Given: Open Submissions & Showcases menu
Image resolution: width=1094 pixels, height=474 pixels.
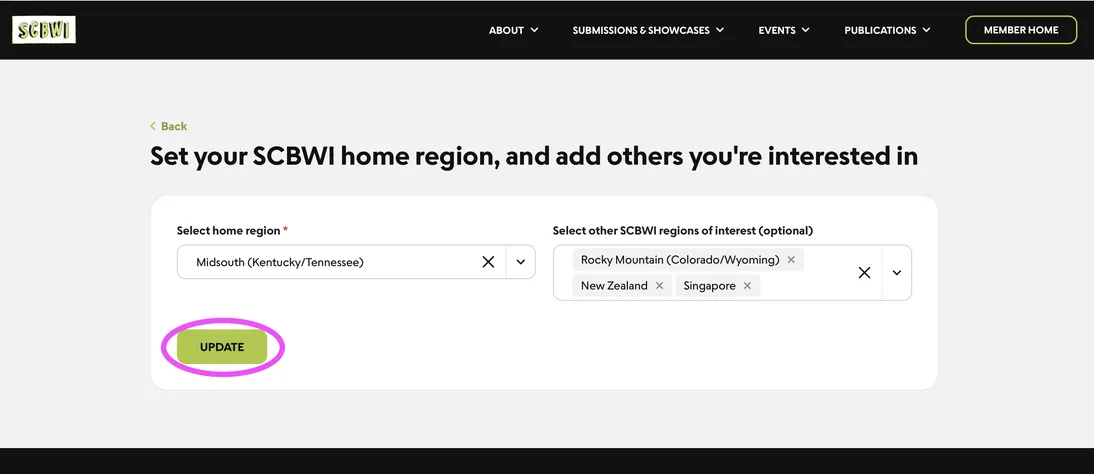Looking at the screenshot, I should click(648, 30).
